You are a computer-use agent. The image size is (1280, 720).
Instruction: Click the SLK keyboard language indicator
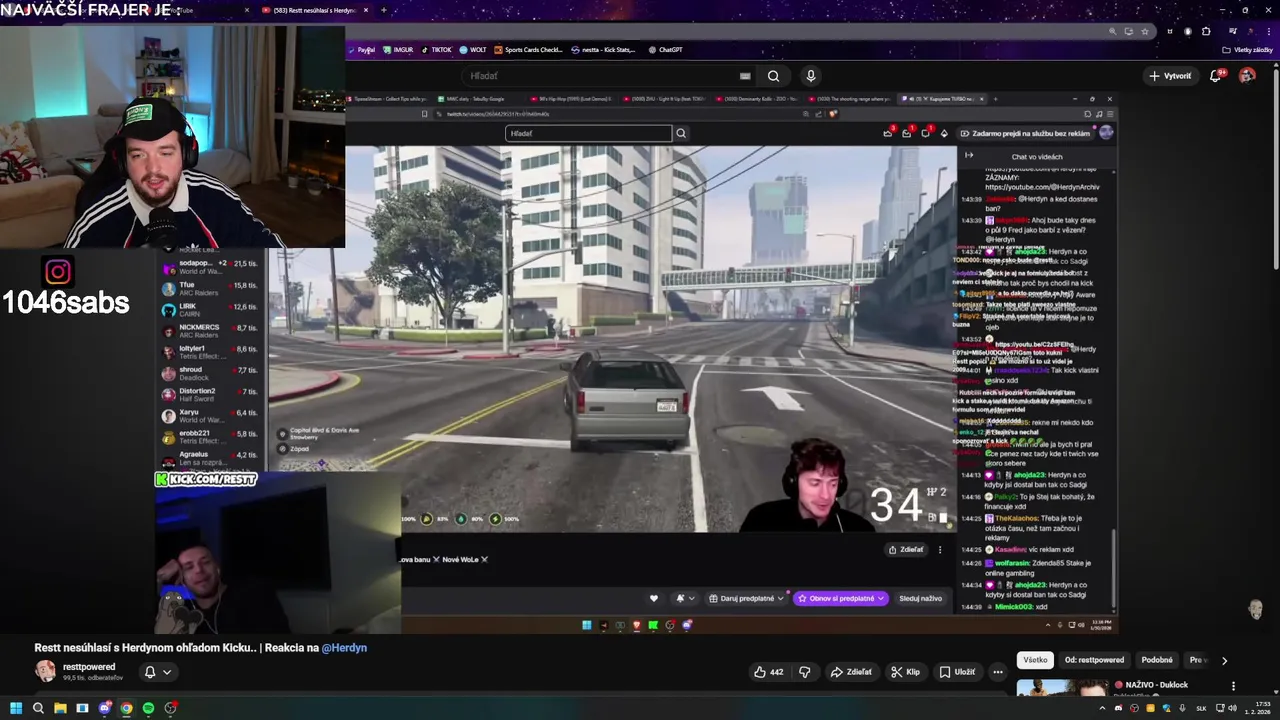pos(1201,708)
